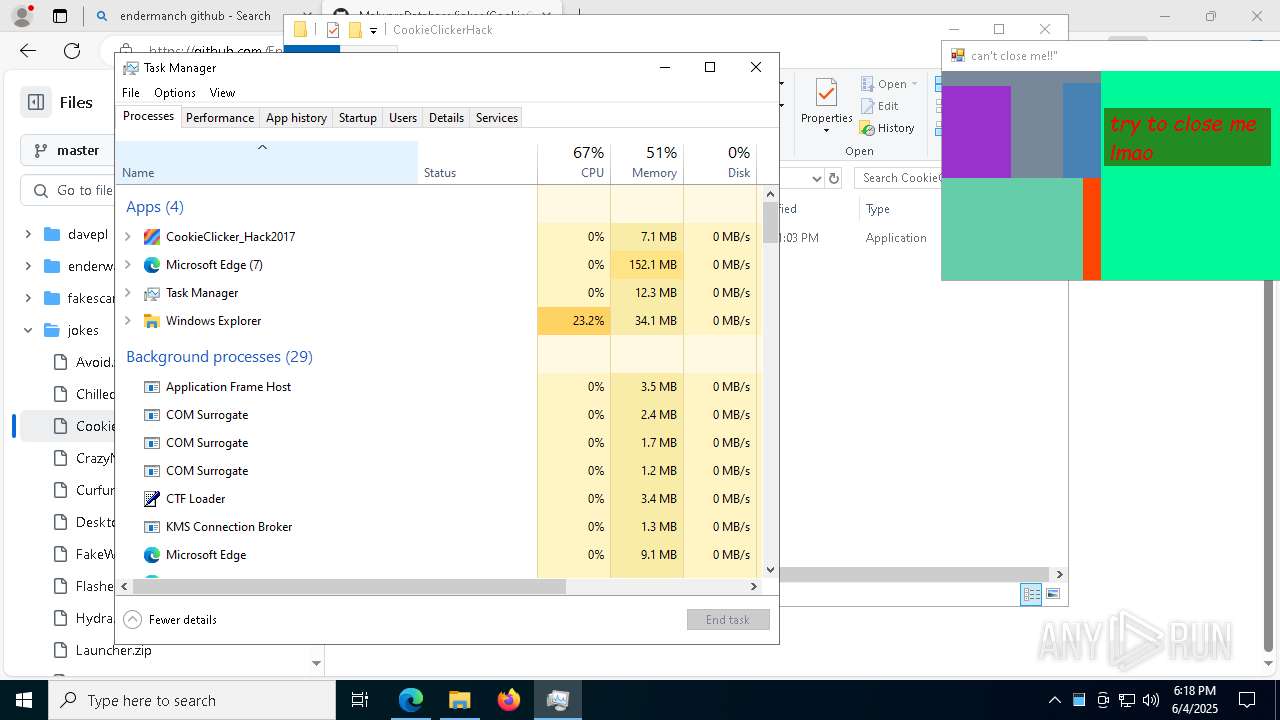Click the Windows Explorer process icon
Image resolution: width=1280 pixels, height=720 pixels.
coord(152,321)
